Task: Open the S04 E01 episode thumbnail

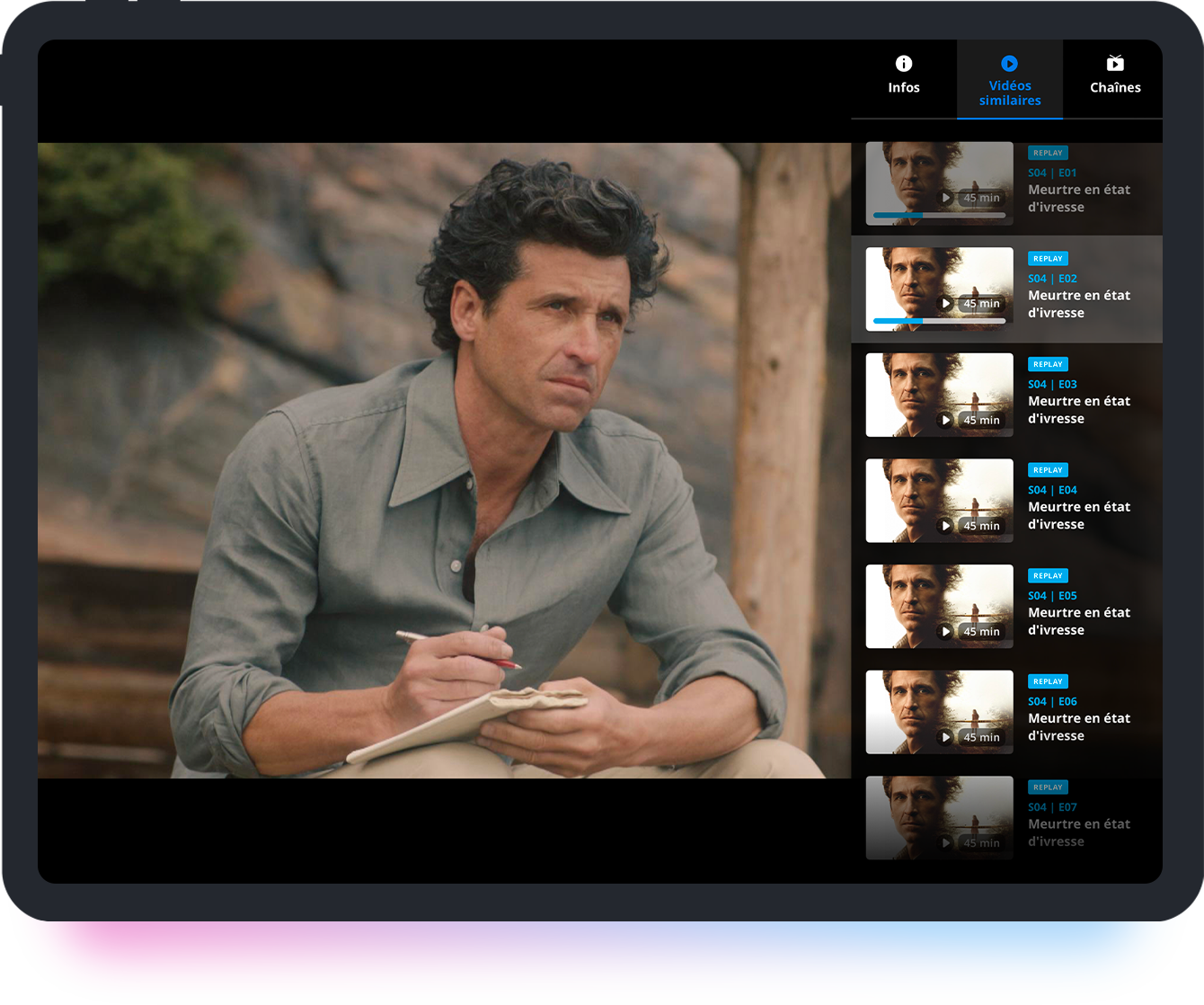Action: point(940,183)
